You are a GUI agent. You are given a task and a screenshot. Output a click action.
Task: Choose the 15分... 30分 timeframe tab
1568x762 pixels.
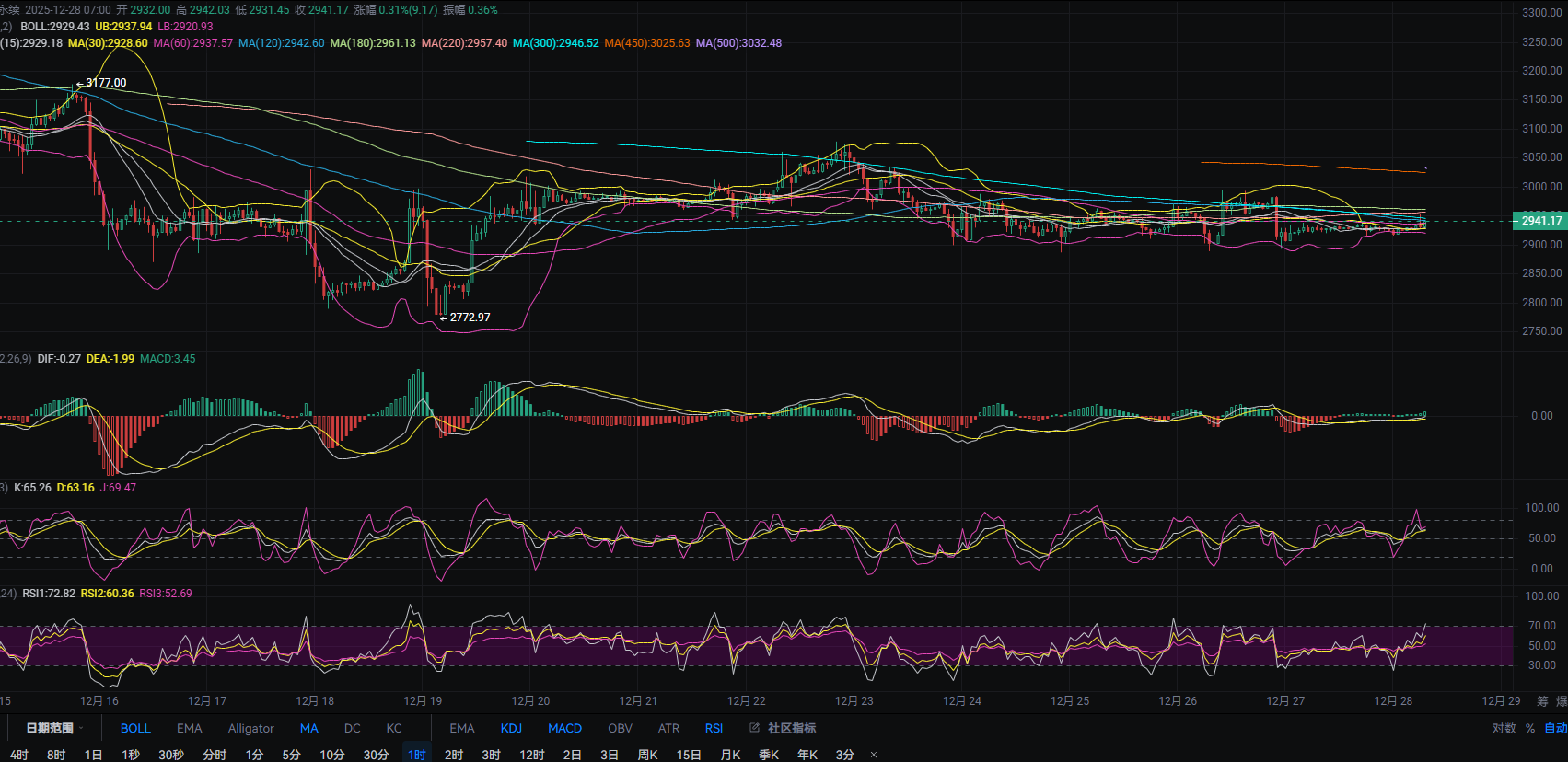coord(376,755)
